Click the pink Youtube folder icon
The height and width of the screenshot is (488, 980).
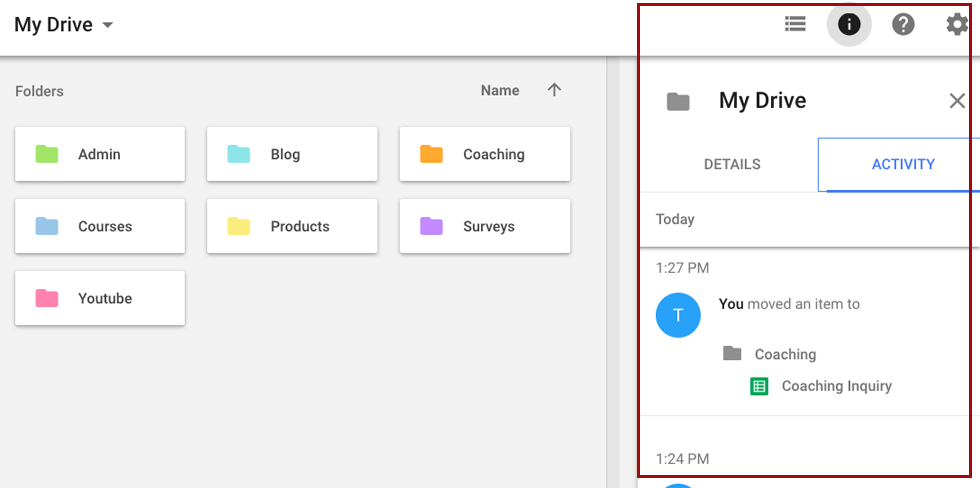pos(47,298)
